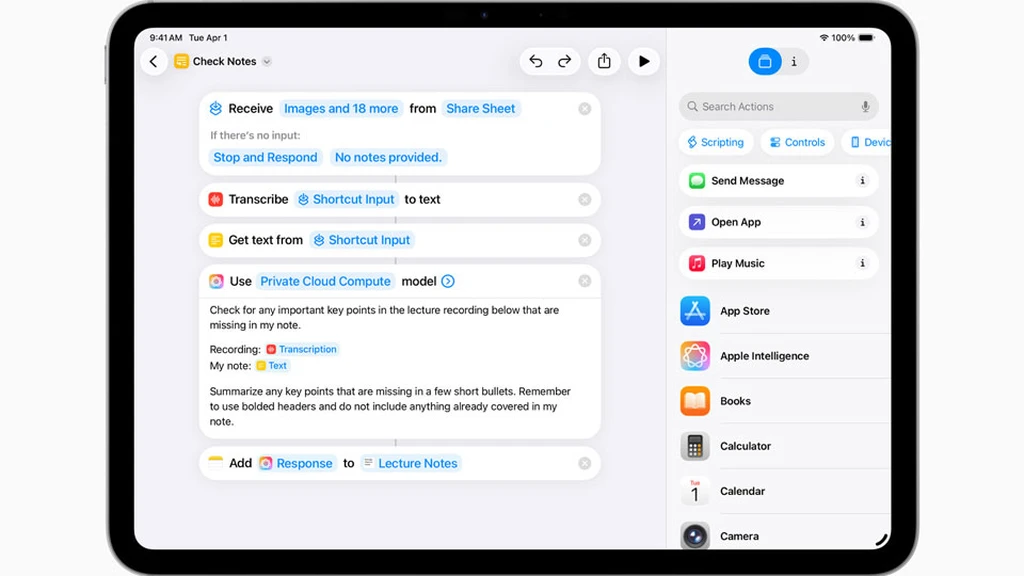Add the Send Message action

(x=778, y=181)
